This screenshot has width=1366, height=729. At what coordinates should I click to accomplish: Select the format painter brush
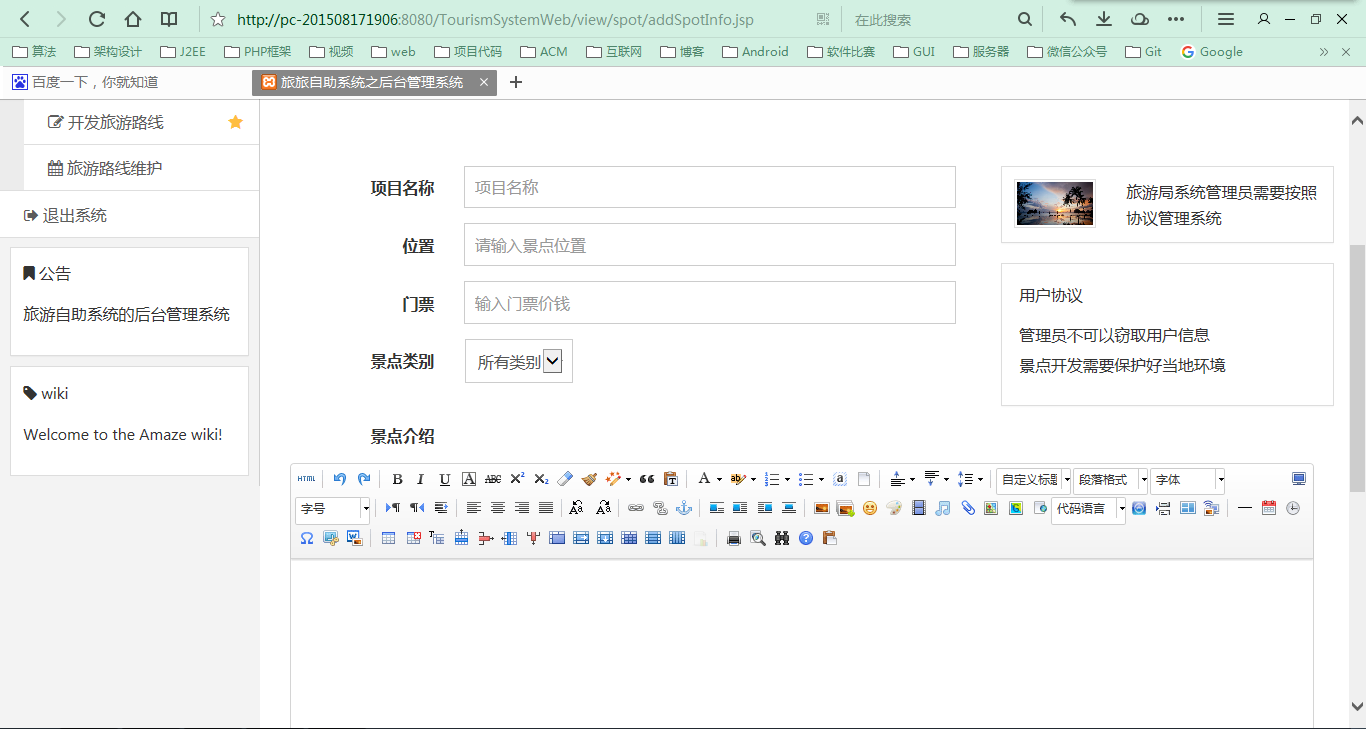[589, 479]
